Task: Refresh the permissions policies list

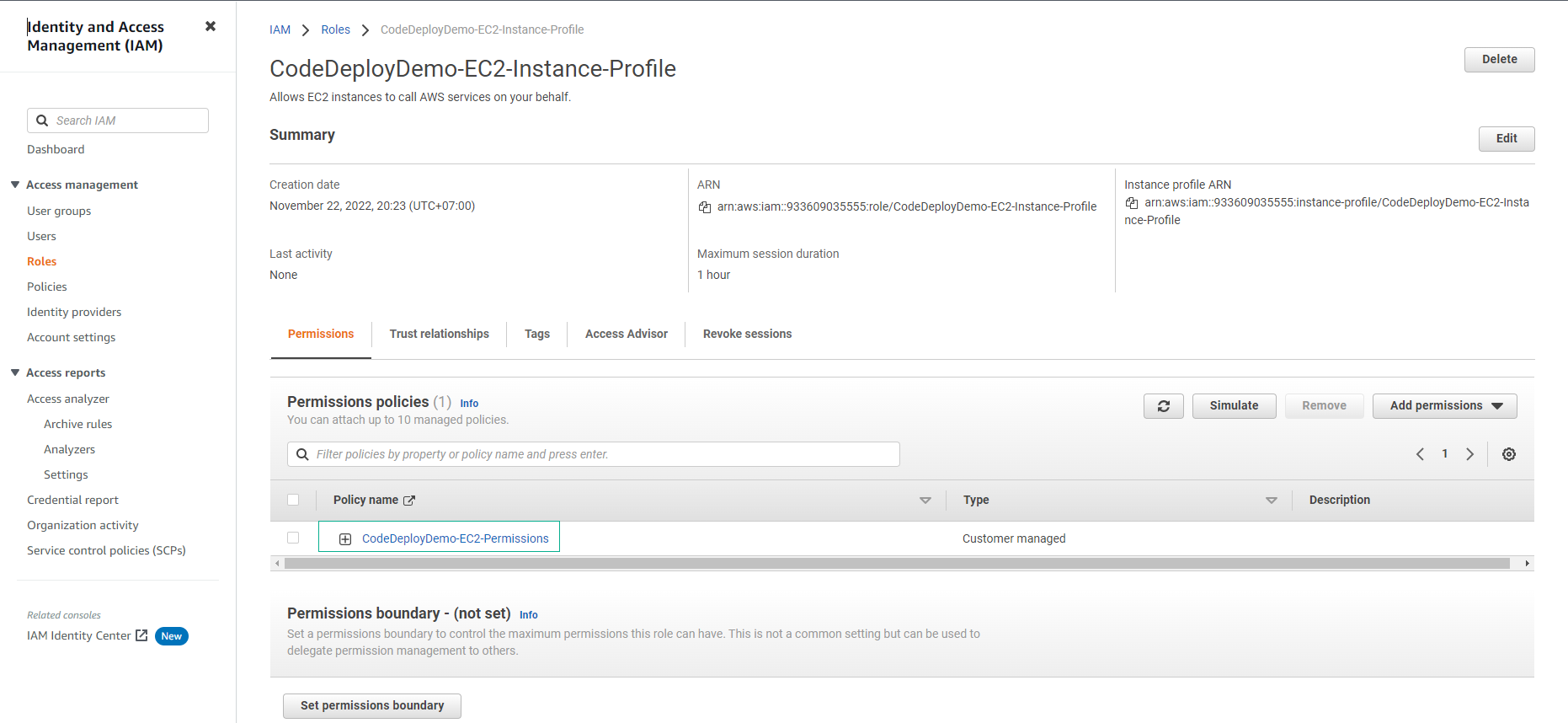Action: tap(1163, 406)
